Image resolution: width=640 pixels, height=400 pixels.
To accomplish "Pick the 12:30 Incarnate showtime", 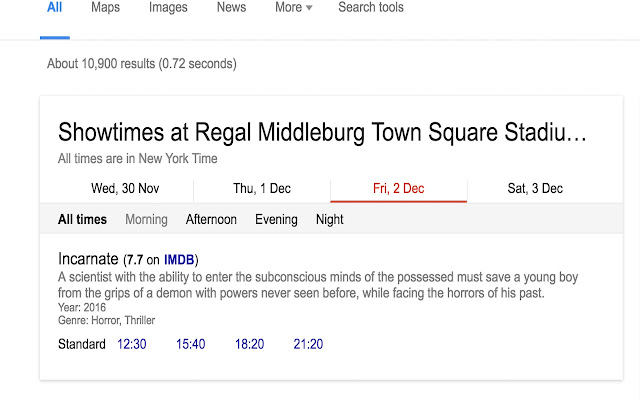I will pos(132,344).
